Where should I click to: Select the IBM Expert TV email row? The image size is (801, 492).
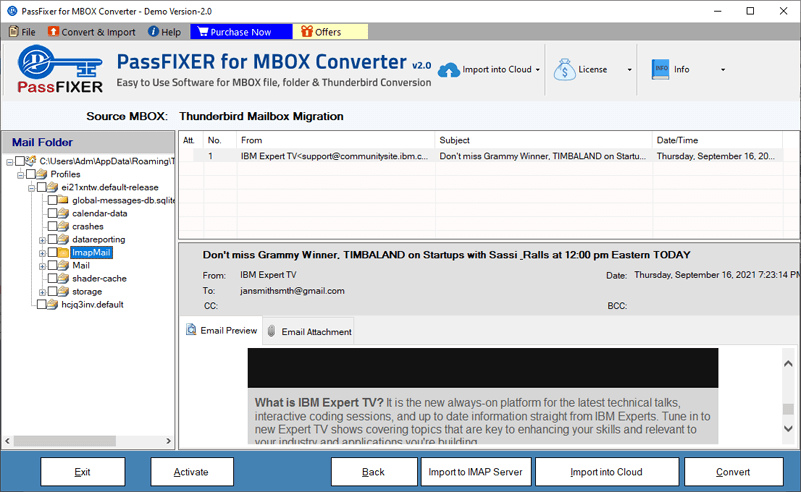[480, 156]
